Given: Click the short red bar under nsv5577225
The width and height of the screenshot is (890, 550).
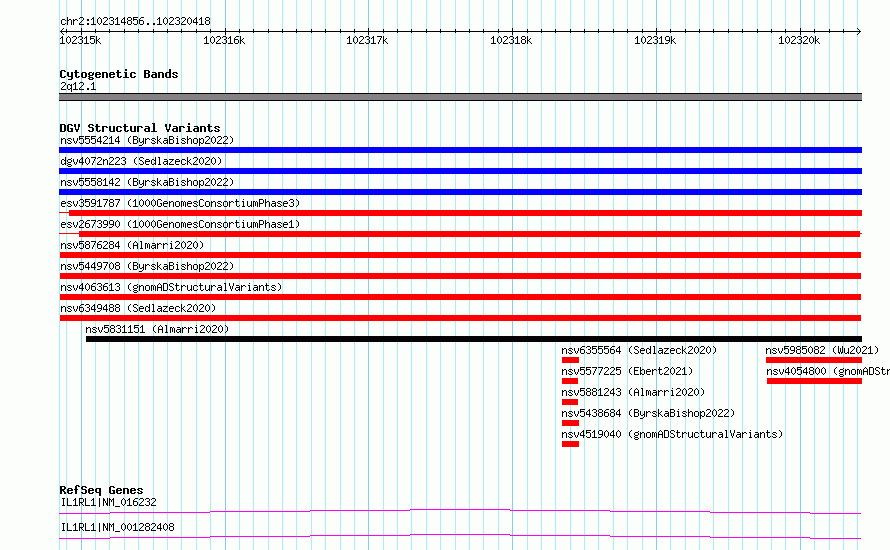Looking at the screenshot, I should pyautogui.click(x=570, y=381).
